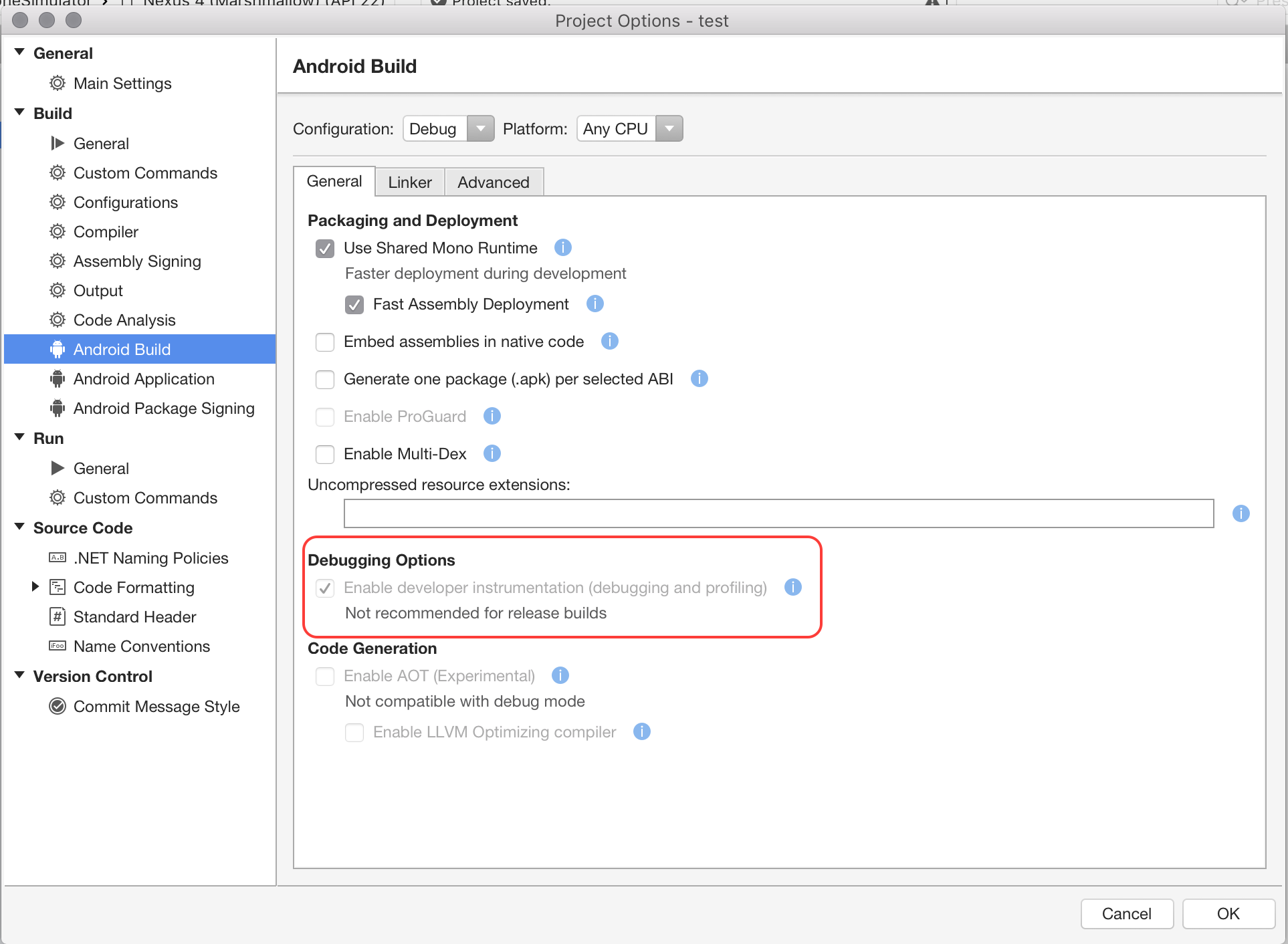Enable Multi-Dex checkbox

326,454
